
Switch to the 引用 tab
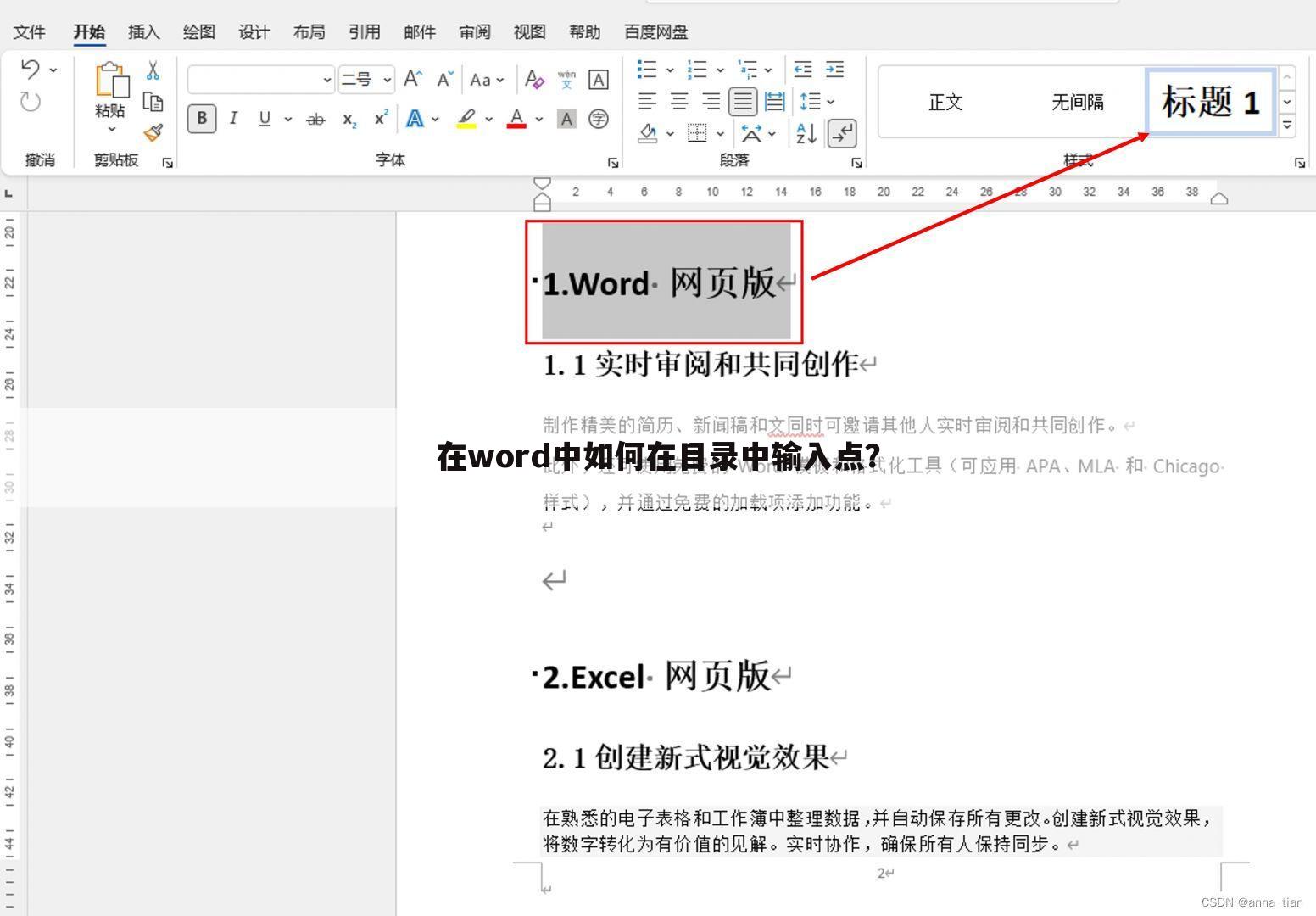tap(365, 32)
